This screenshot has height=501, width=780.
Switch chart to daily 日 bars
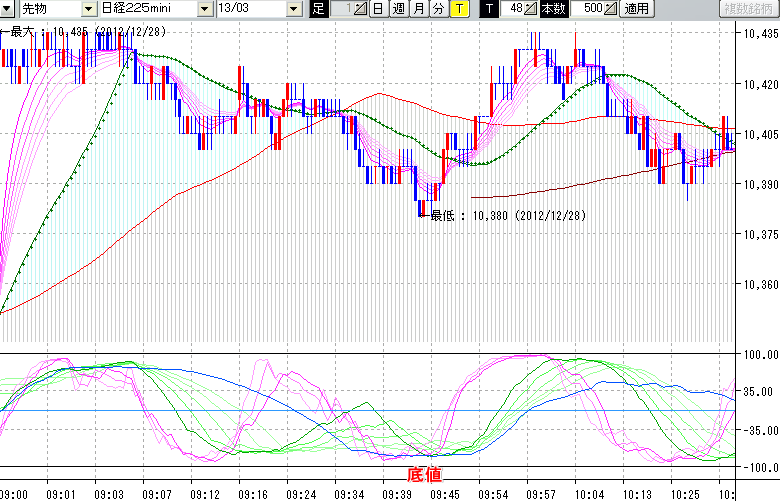(x=377, y=9)
